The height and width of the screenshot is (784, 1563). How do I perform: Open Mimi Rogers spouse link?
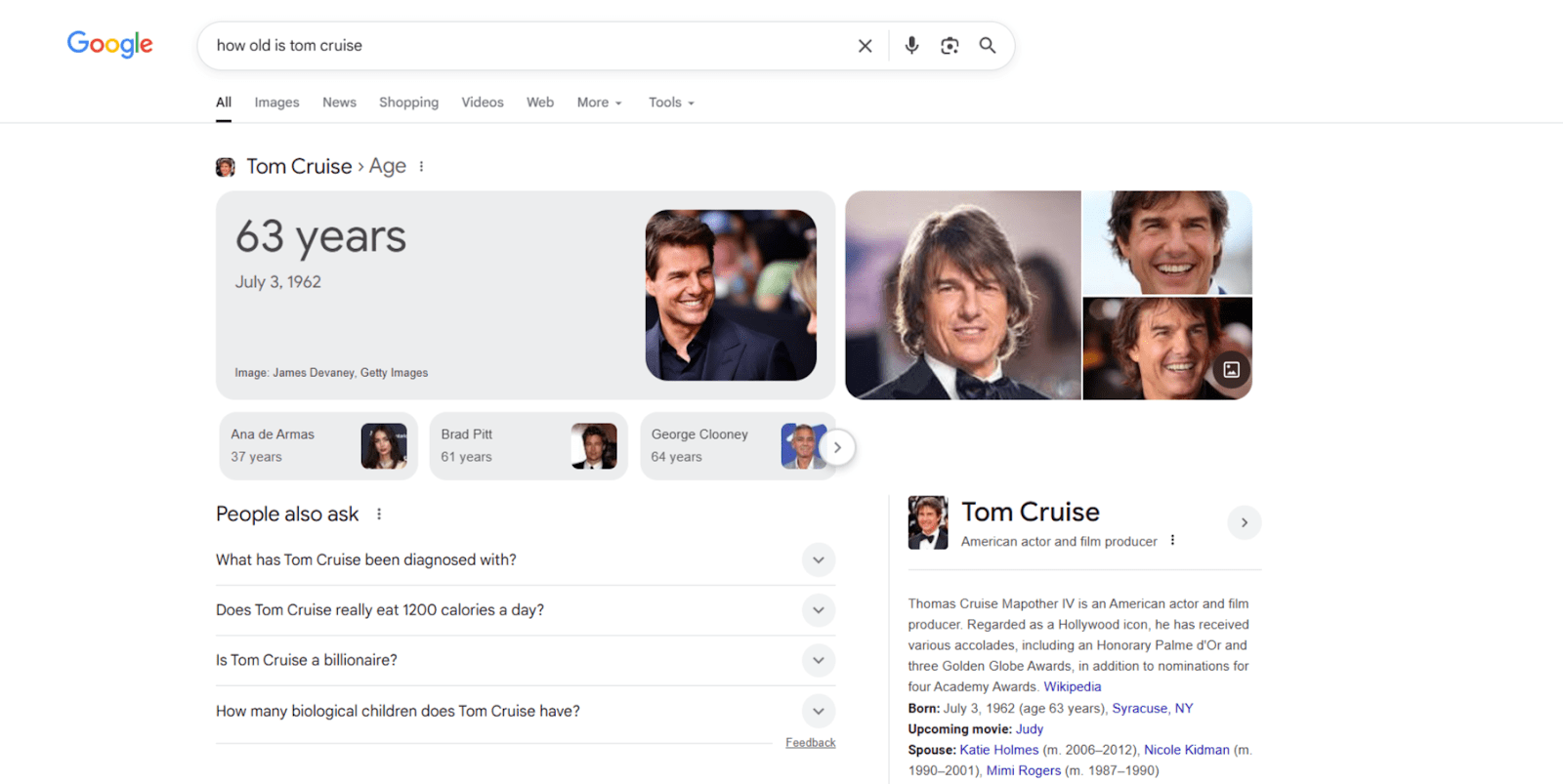pyautogui.click(x=1023, y=771)
